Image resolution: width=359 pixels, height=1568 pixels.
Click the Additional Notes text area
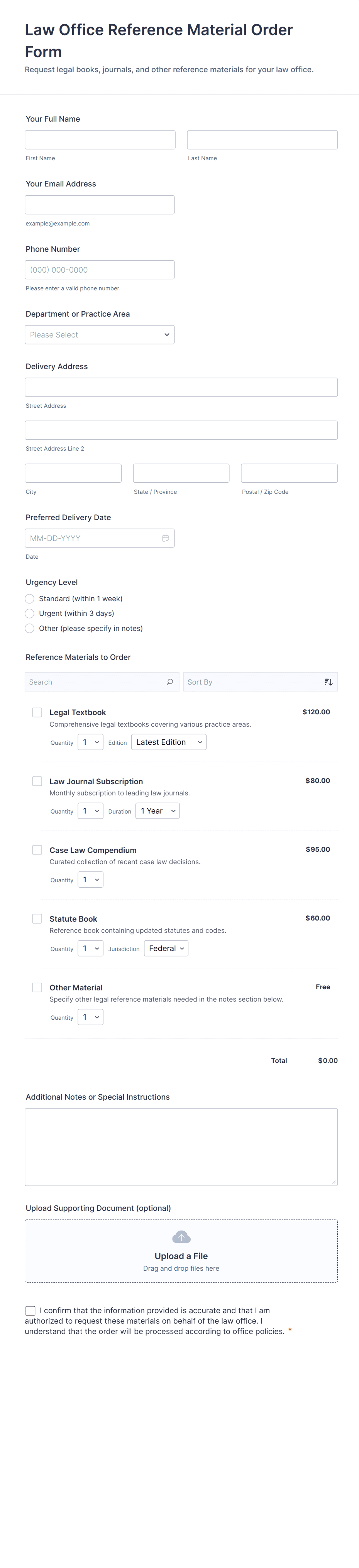(x=181, y=1147)
